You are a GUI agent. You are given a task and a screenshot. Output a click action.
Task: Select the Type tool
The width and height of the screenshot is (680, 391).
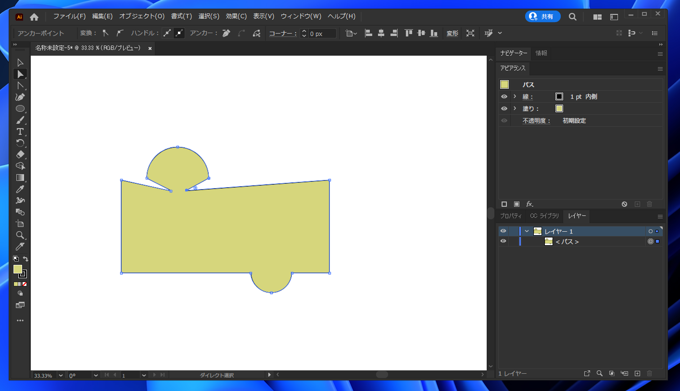click(x=20, y=131)
